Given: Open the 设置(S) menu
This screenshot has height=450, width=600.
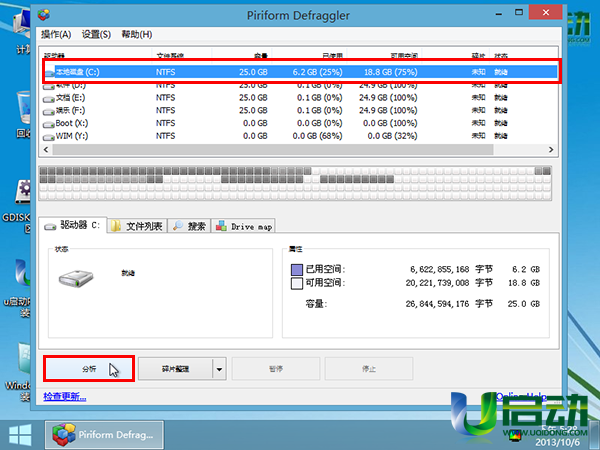Looking at the screenshot, I should point(96,34).
